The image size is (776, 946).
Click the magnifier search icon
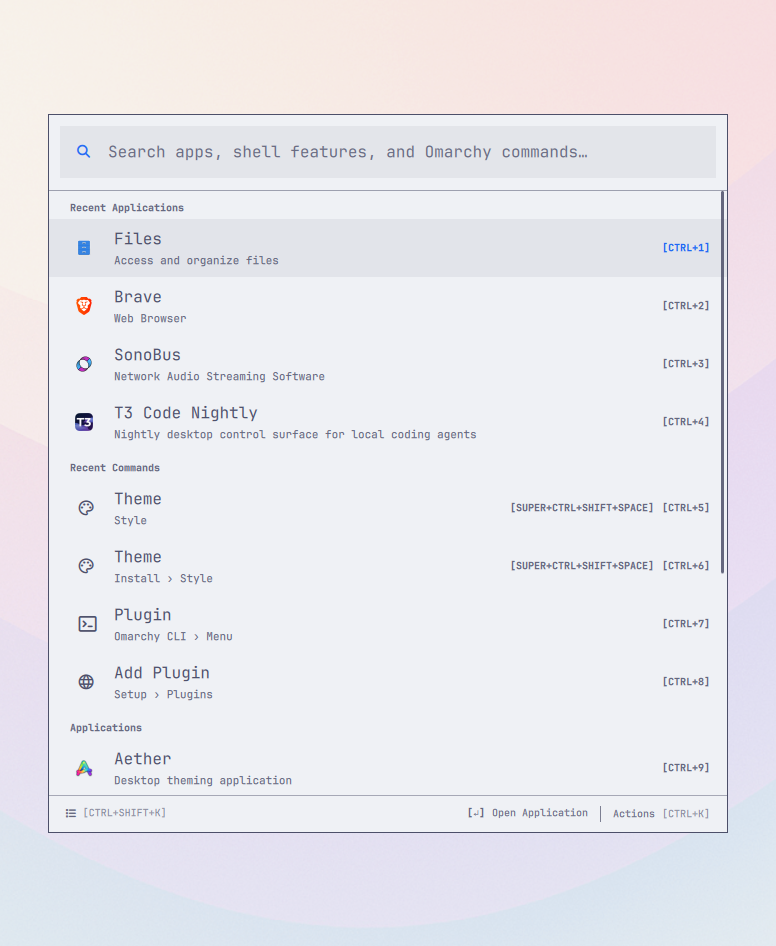pyautogui.click(x=83, y=151)
